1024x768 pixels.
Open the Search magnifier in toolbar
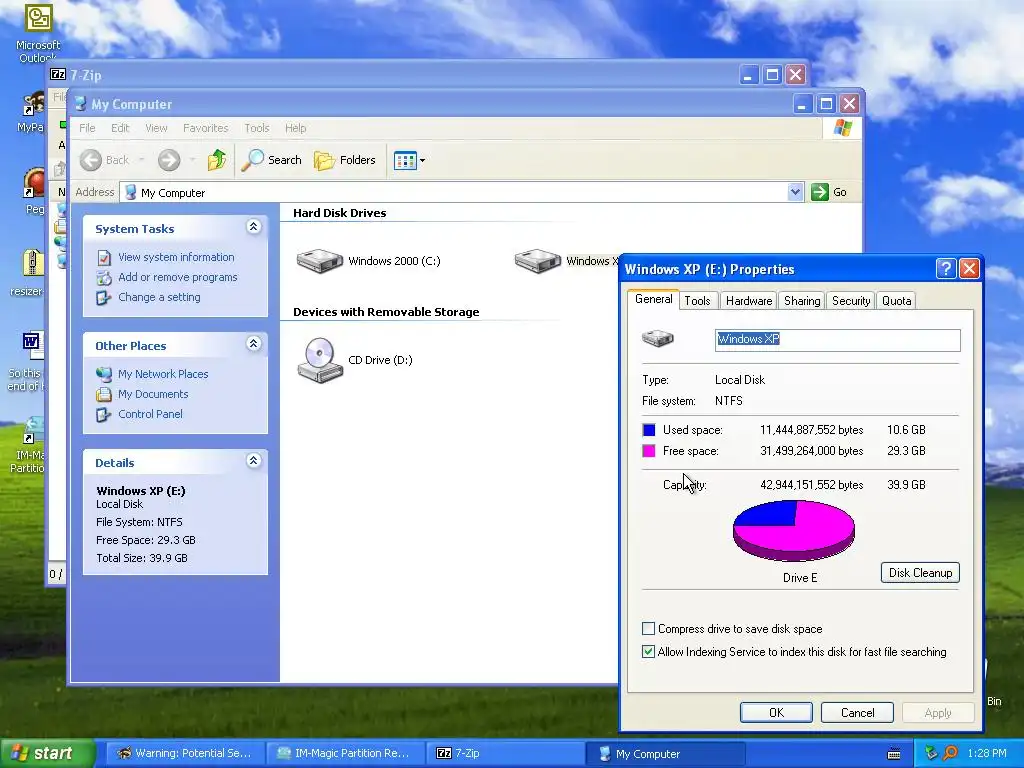click(x=253, y=160)
